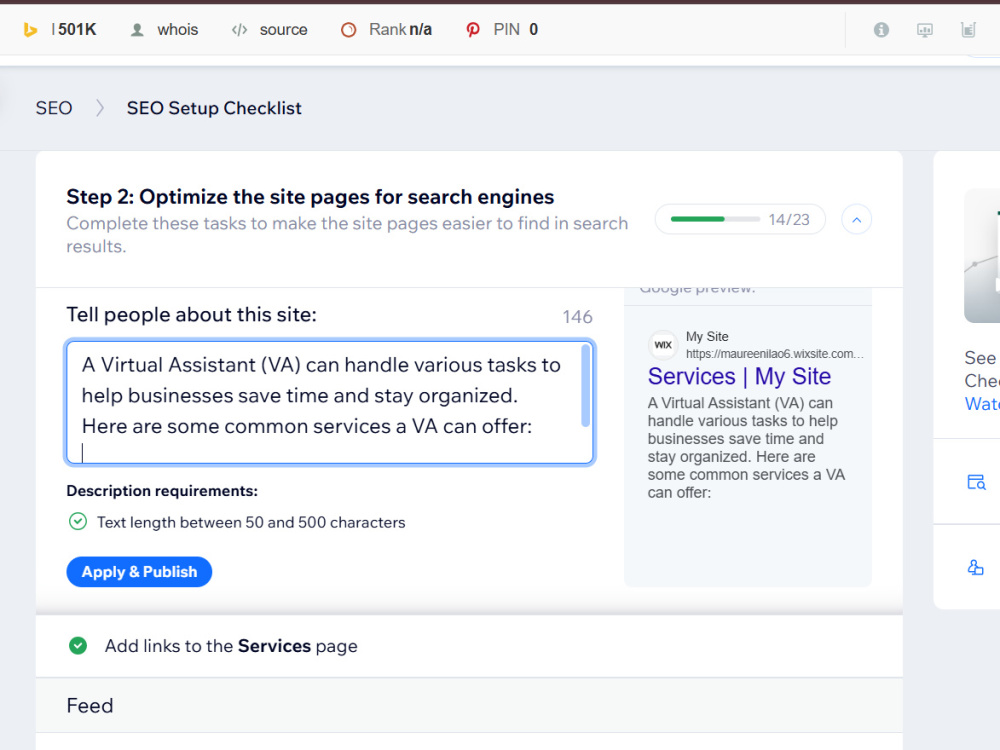Click the Bing icon in SEO toolbar
Image resolution: width=1000 pixels, height=750 pixels.
point(30,30)
